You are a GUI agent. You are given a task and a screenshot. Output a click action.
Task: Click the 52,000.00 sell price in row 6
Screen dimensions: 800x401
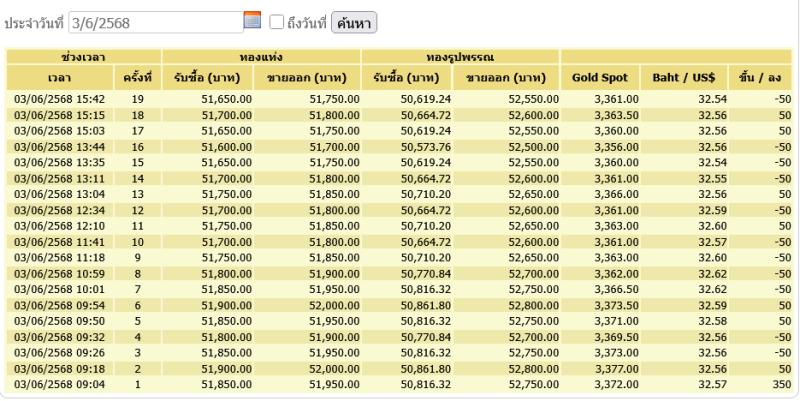click(x=334, y=306)
